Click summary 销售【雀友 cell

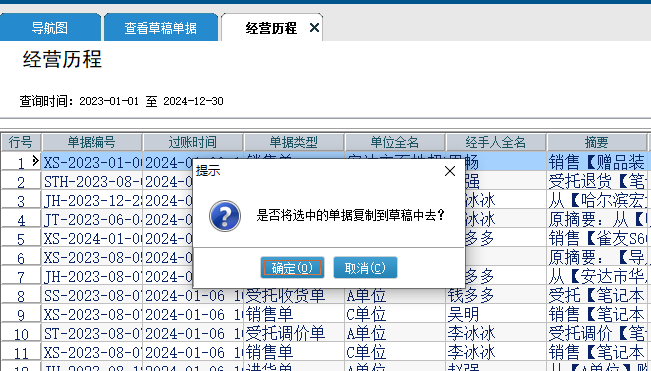(x=597, y=238)
